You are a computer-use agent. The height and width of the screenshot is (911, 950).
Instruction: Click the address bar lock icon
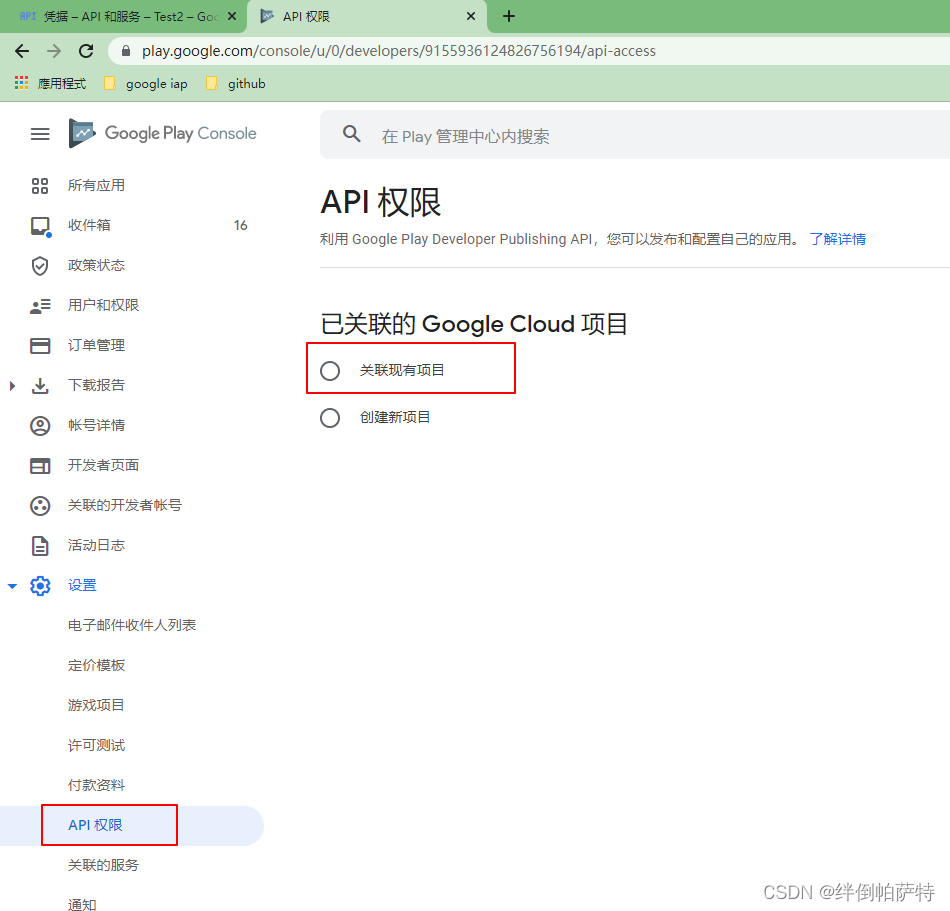[x=126, y=51]
